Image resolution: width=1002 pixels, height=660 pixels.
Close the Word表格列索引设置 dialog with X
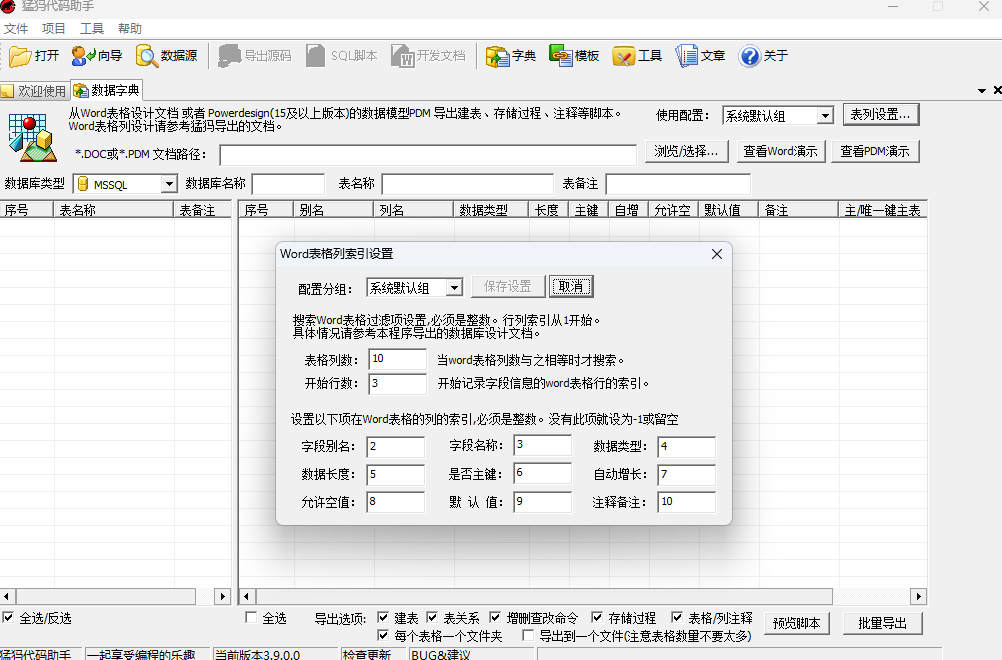(x=717, y=254)
